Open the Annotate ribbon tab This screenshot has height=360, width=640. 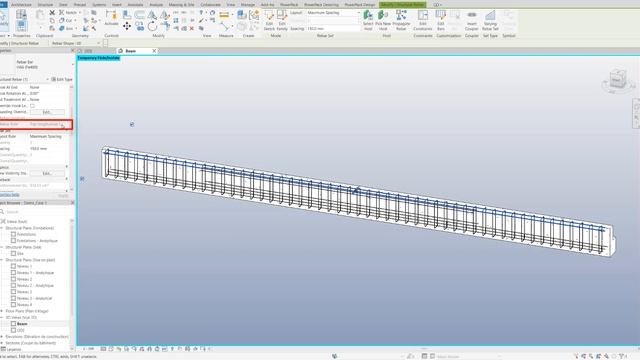(x=136, y=4)
